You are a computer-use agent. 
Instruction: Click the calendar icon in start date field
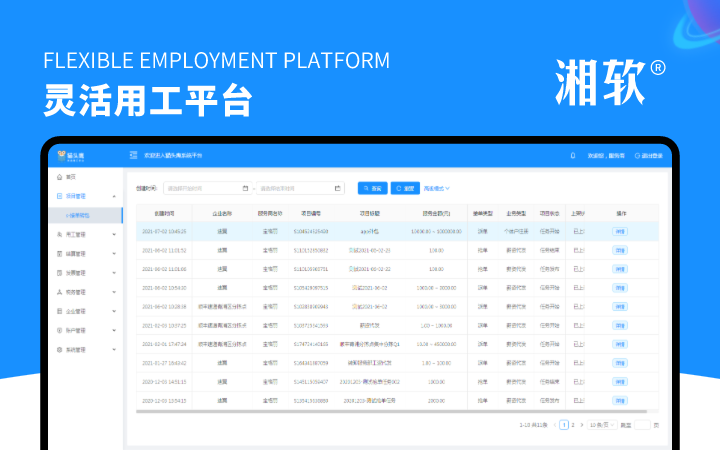click(x=246, y=188)
